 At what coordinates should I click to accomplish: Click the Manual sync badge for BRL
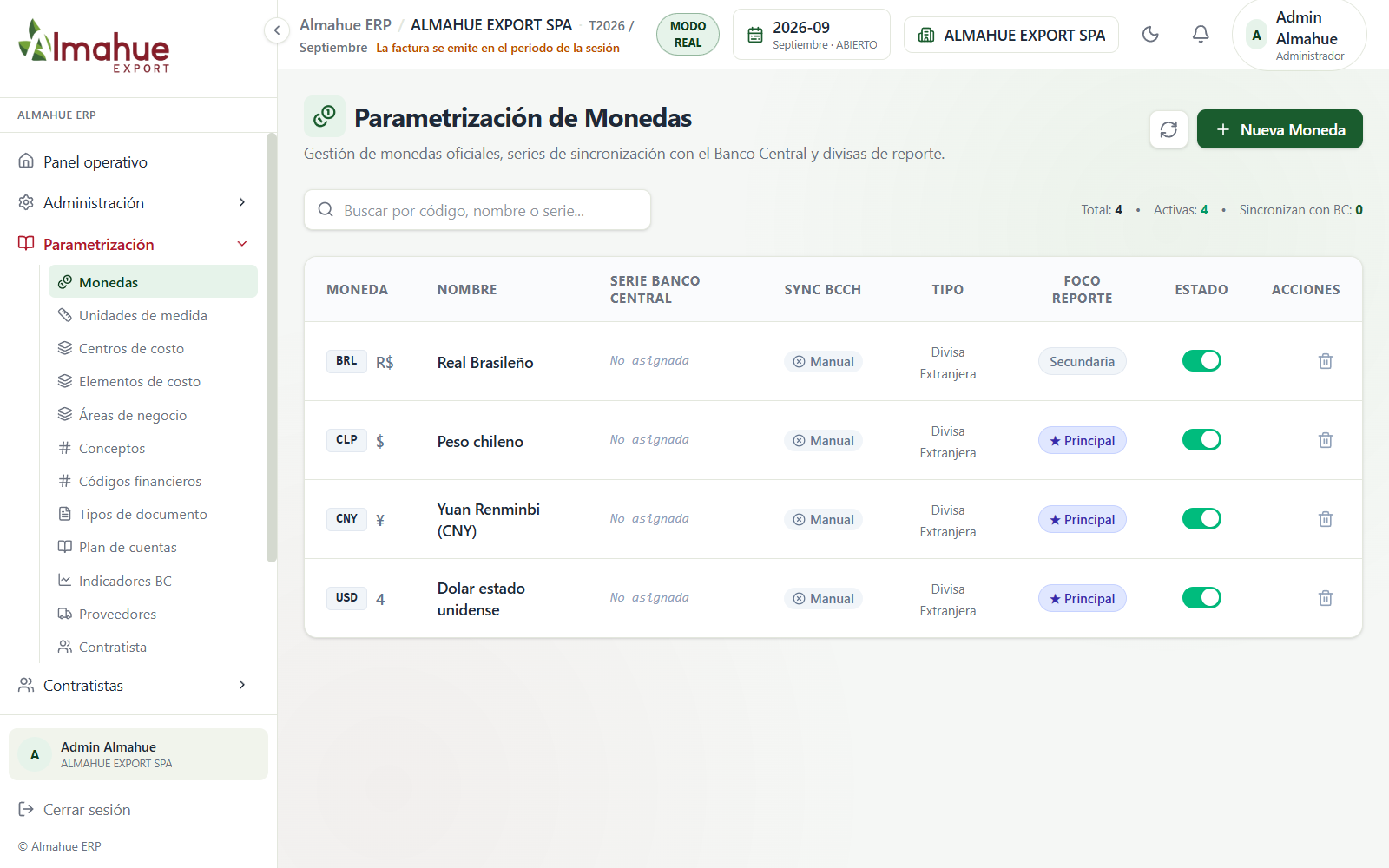[x=823, y=361]
